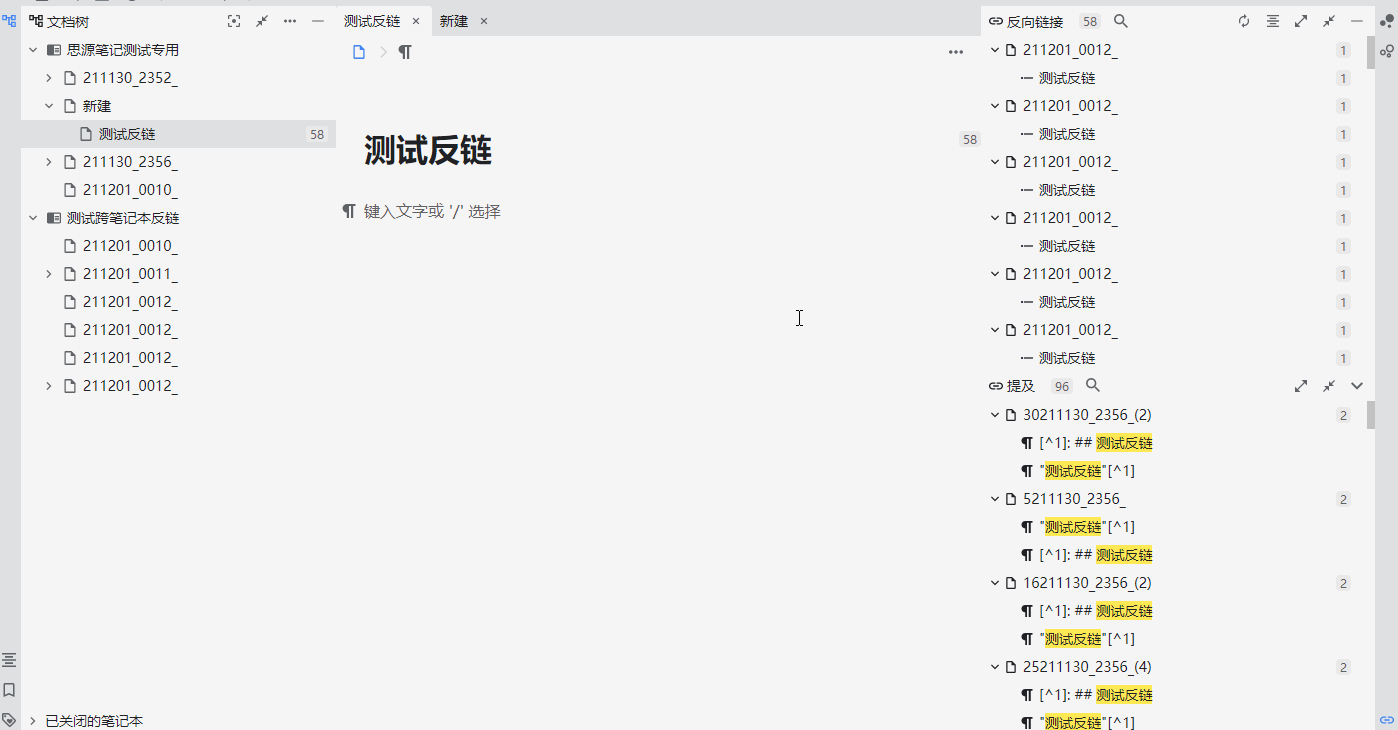Expand the 211130_2352_ document node

click(x=47, y=77)
